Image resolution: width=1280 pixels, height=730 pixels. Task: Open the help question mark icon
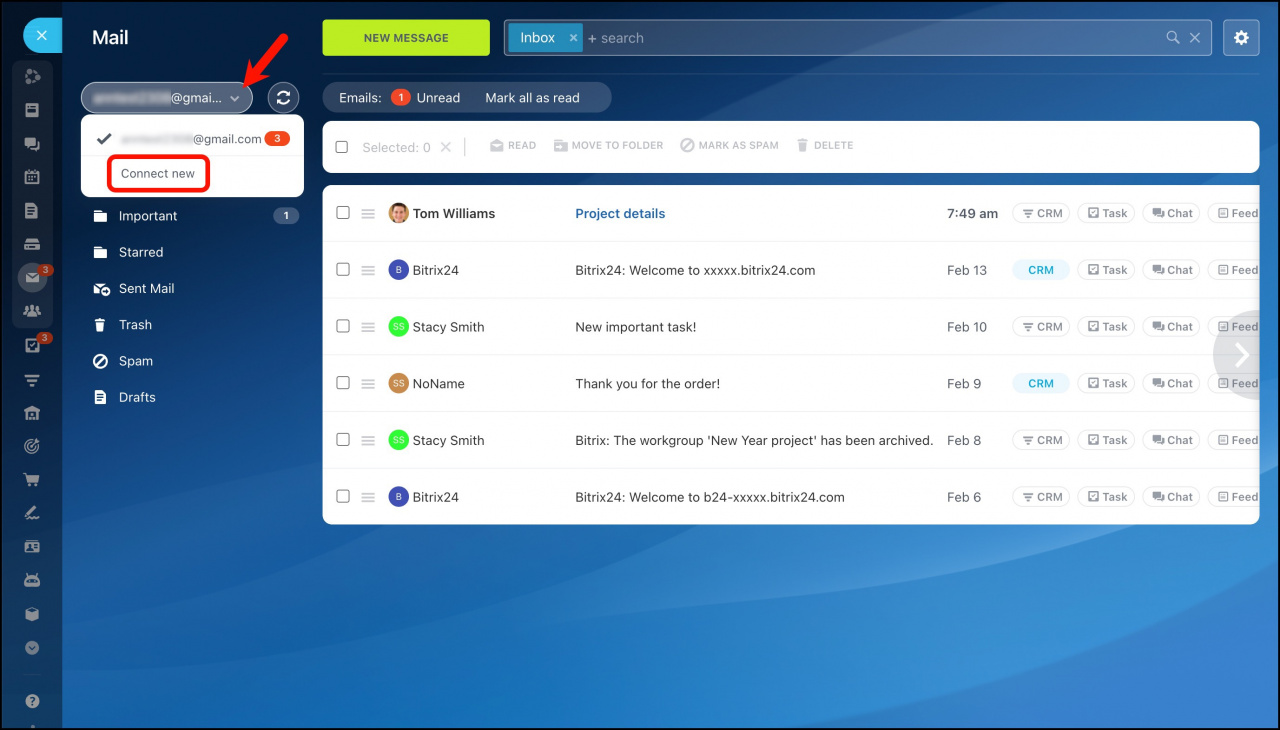(x=32, y=701)
